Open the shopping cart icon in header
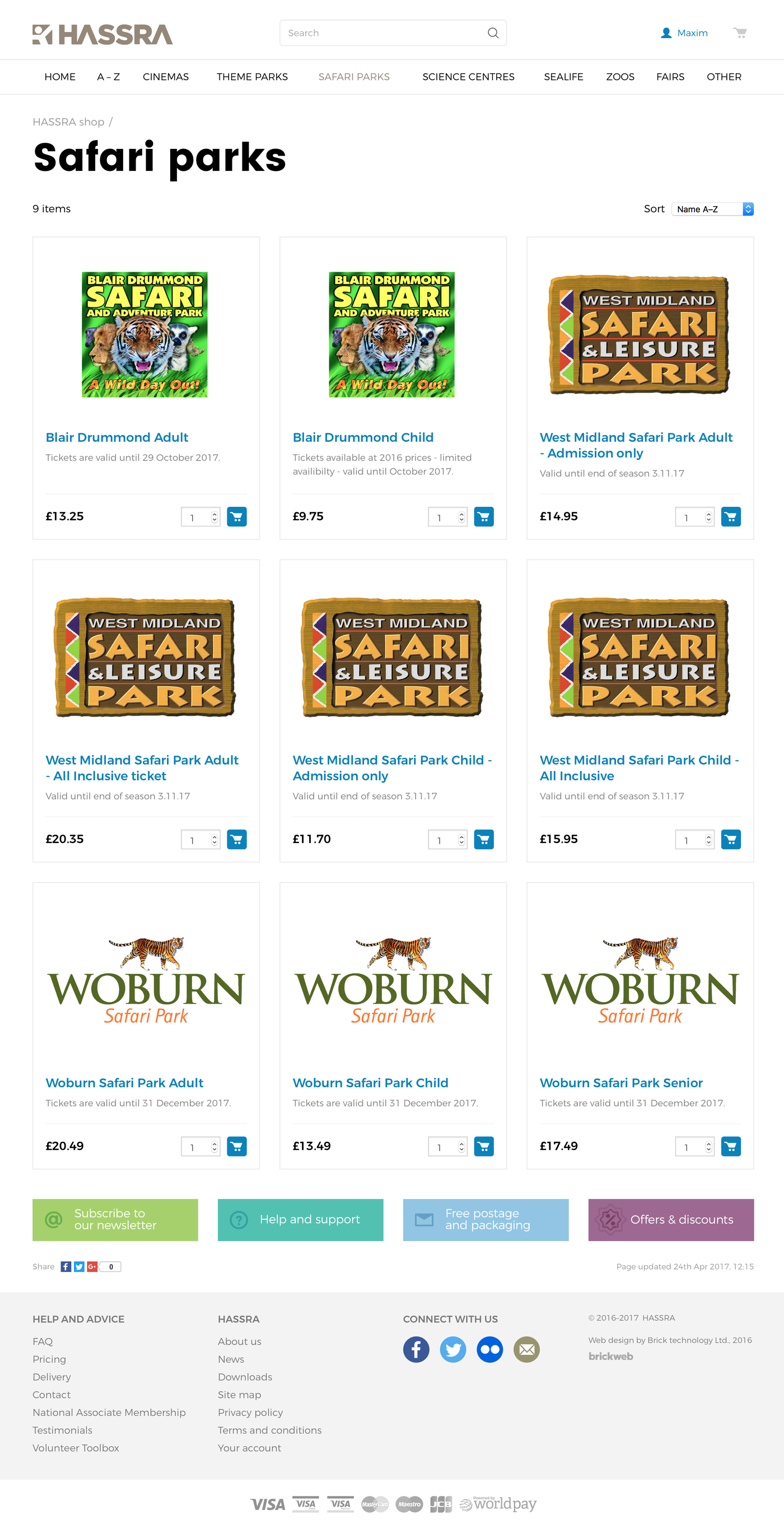Screen dimensions: 784x1529 pos(740,32)
